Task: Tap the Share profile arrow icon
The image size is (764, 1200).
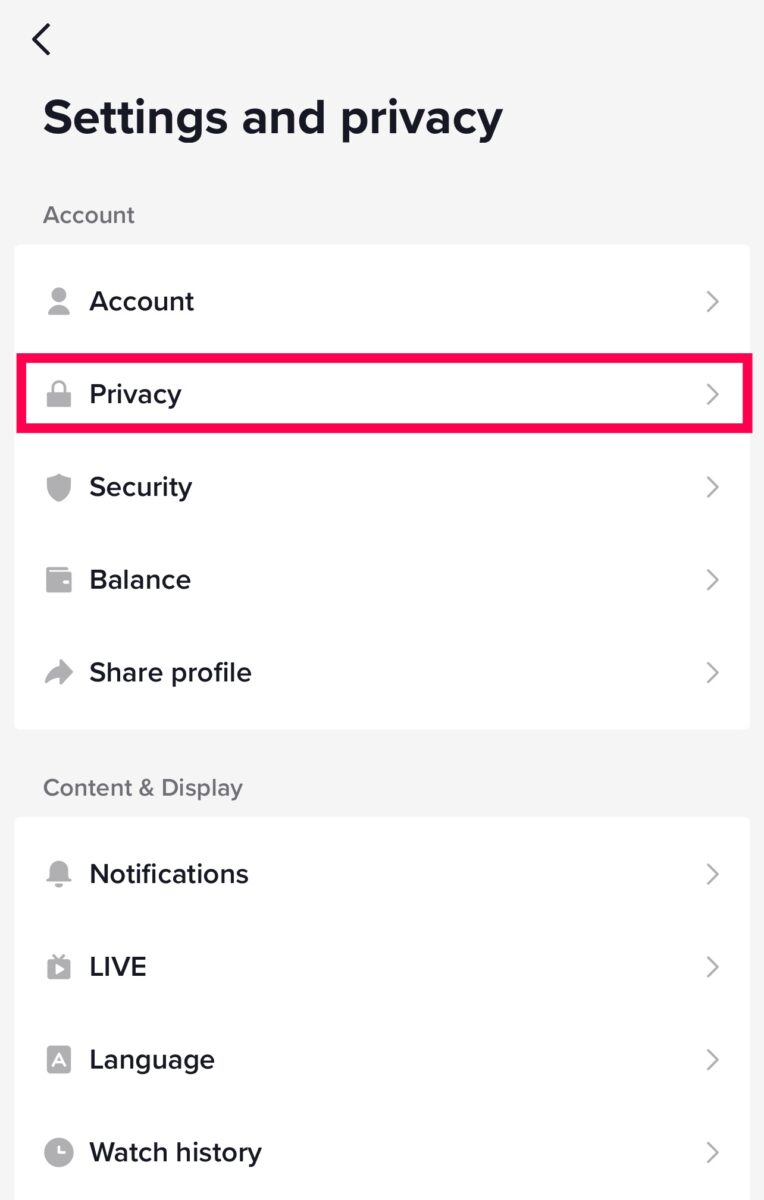Action: click(x=59, y=673)
